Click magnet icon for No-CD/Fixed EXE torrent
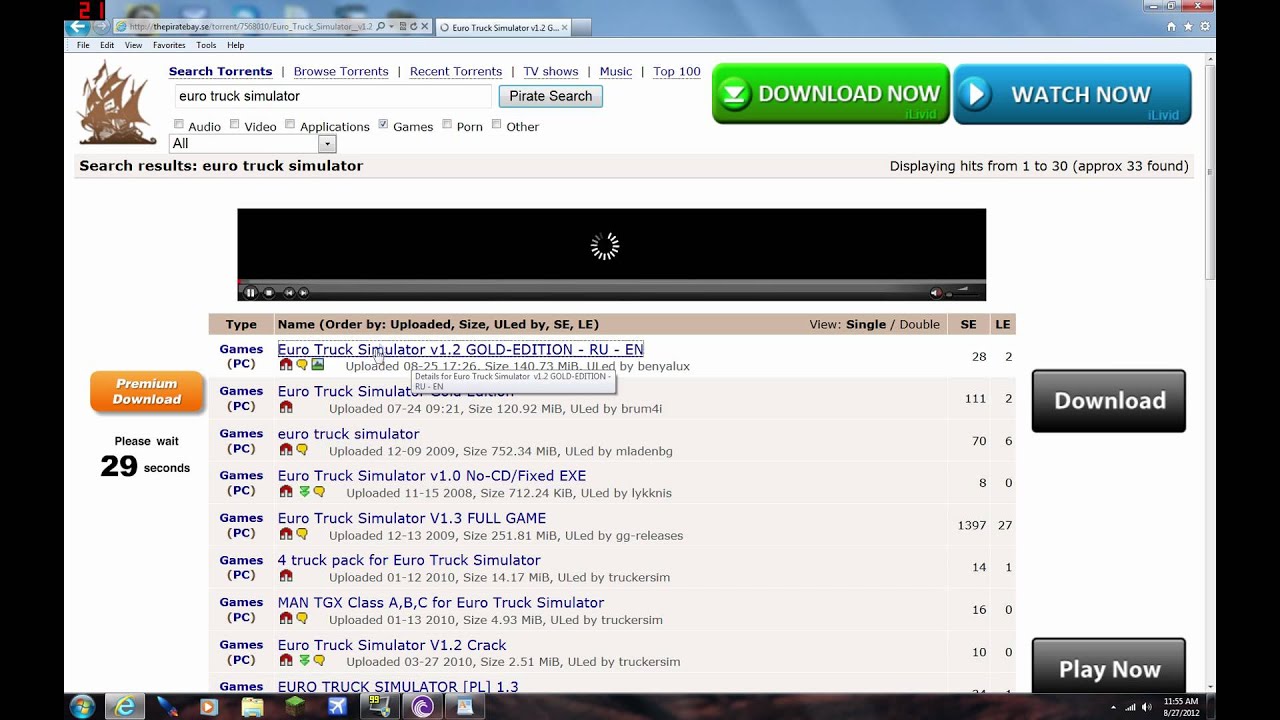 [x=286, y=492]
